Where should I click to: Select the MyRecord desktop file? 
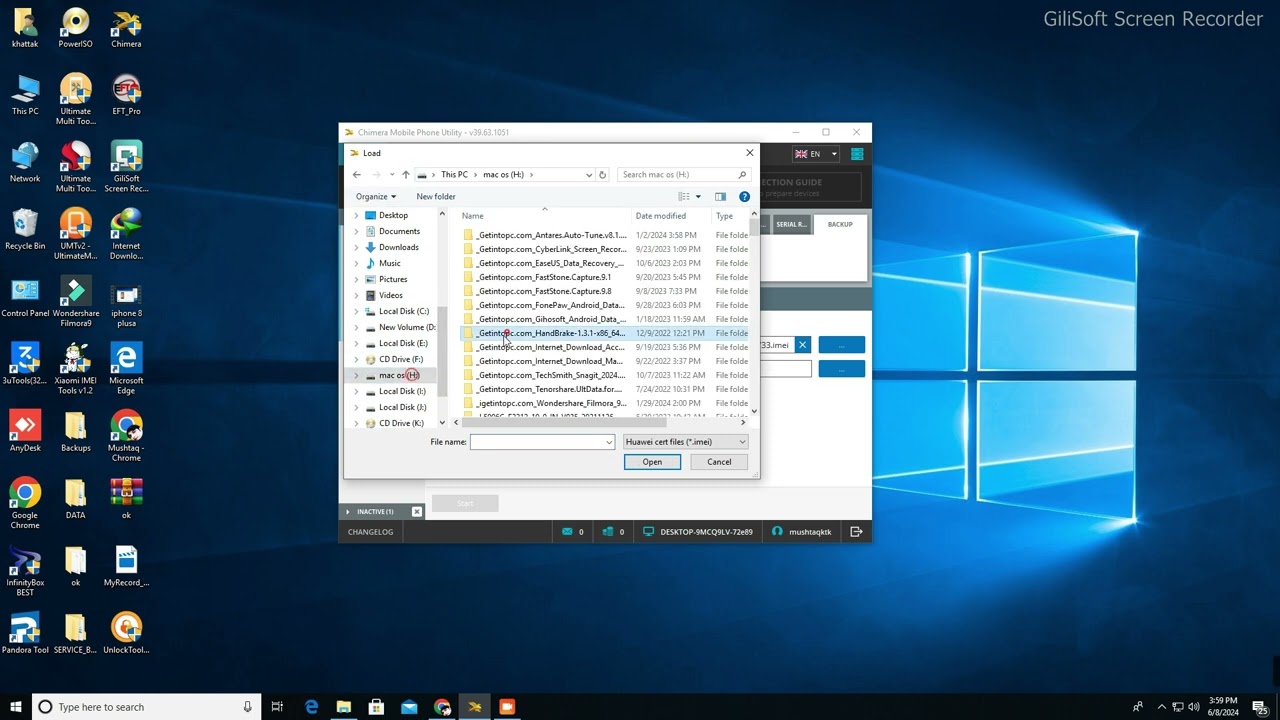(x=126, y=566)
